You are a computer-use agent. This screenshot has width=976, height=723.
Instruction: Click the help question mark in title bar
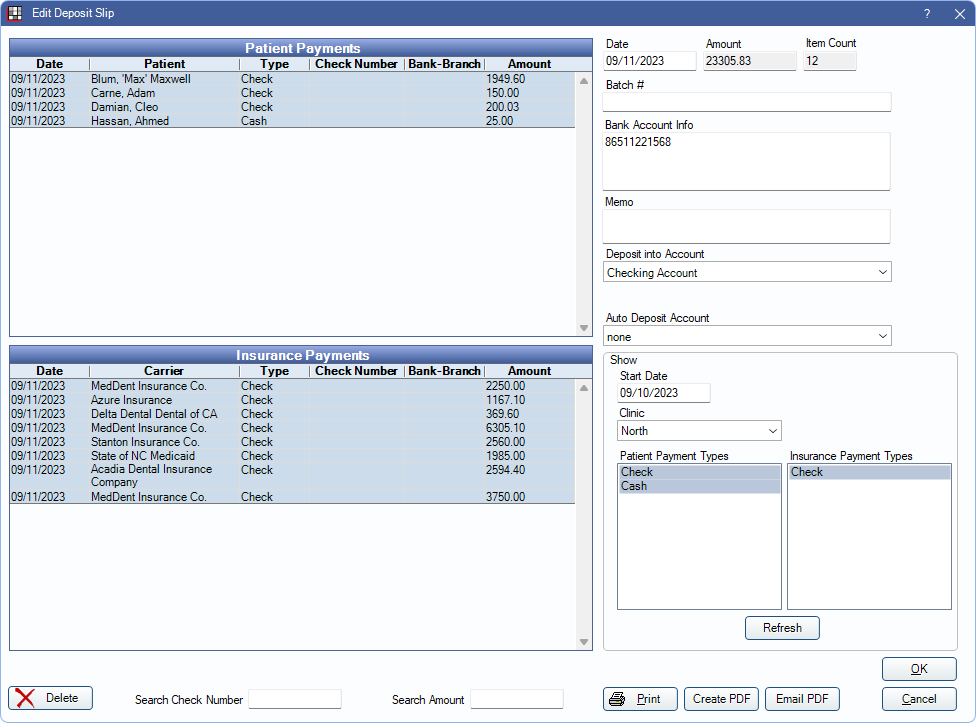(x=926, y=13)
